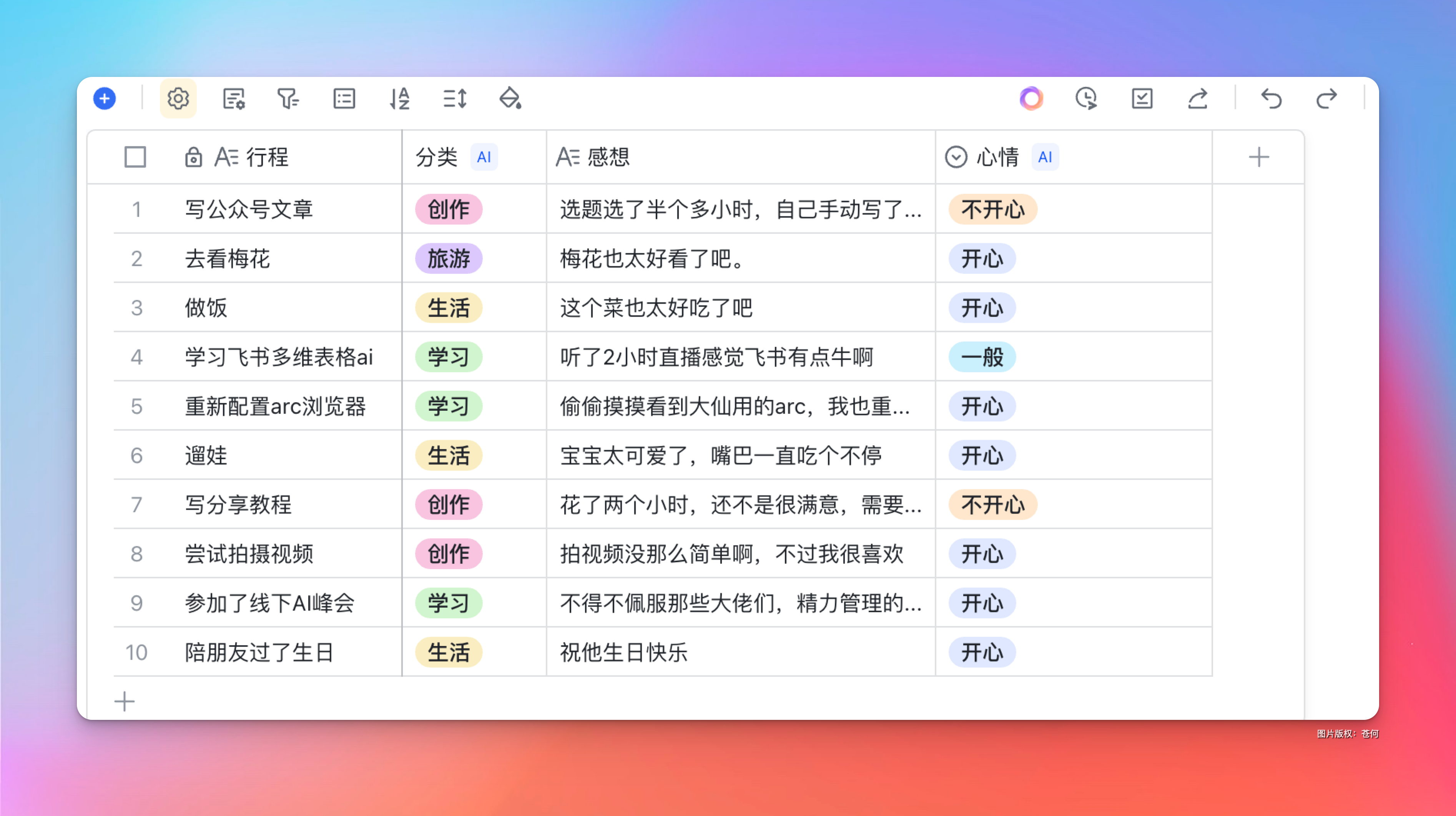
Task: Open the 分类 column header menu
Action: pyautogui.click(x=436, y=157)
